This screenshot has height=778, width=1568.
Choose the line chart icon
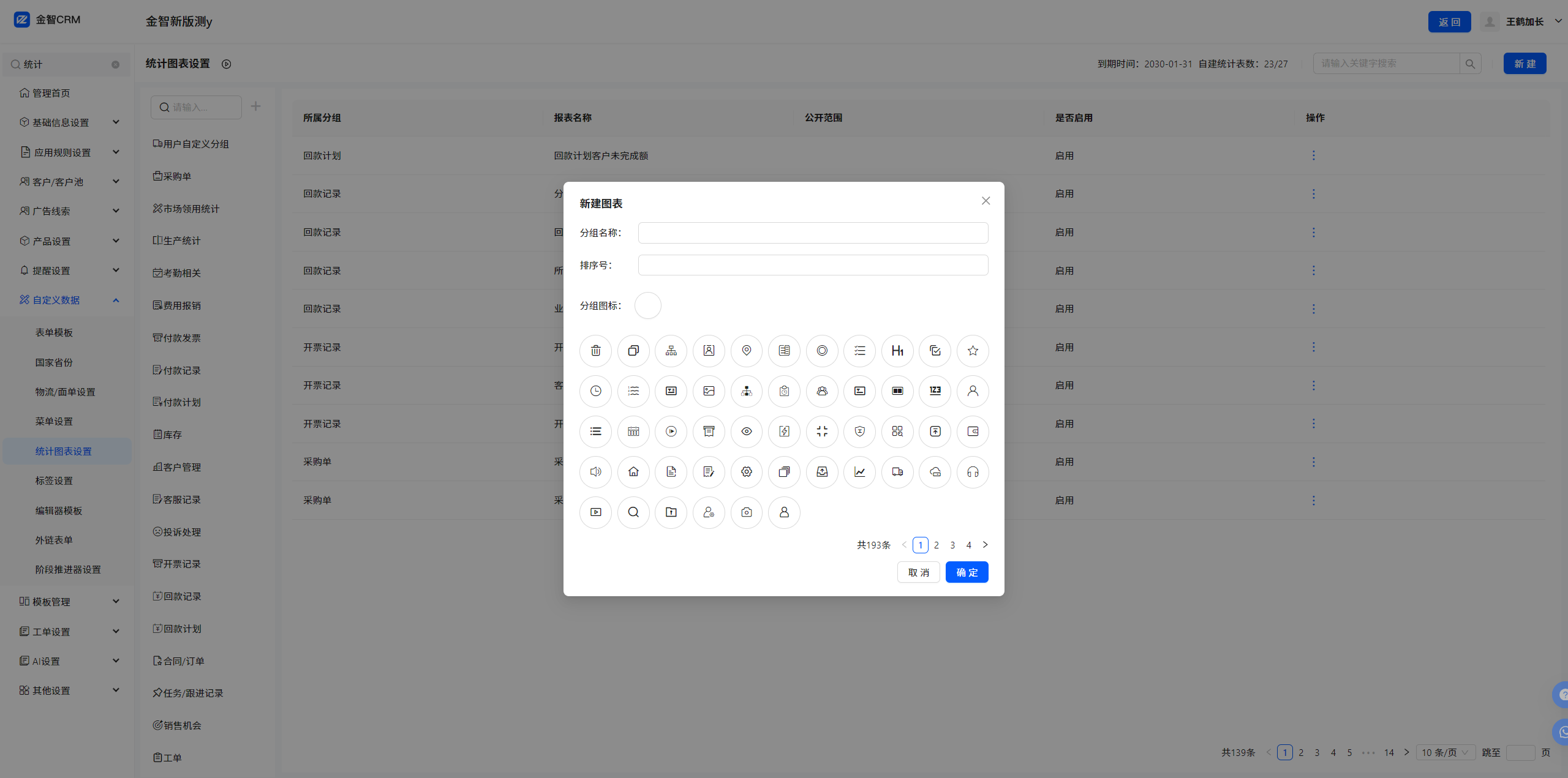pos(859,472)
